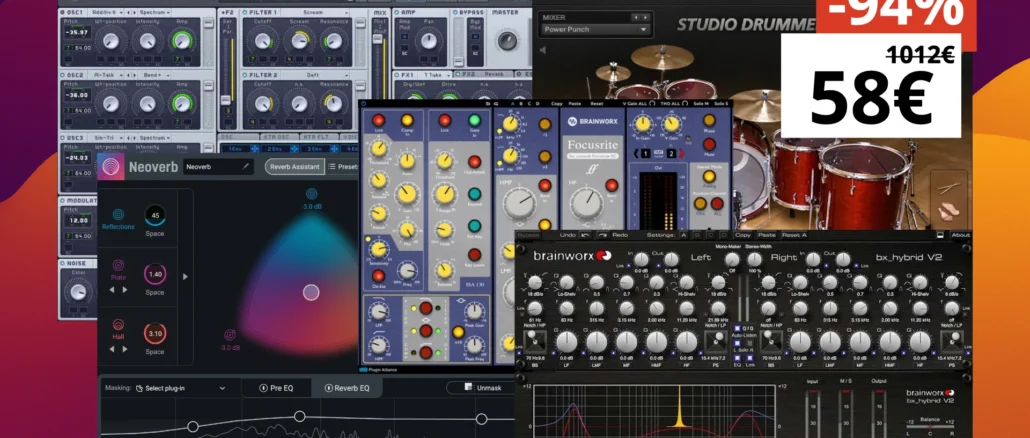Click the drumsticks icon in Studio Drummer

point(950,189)
